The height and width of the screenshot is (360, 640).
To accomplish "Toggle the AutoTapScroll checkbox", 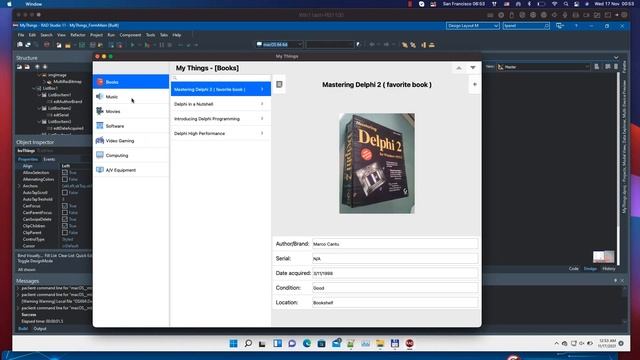I will (x=65, y=193).
